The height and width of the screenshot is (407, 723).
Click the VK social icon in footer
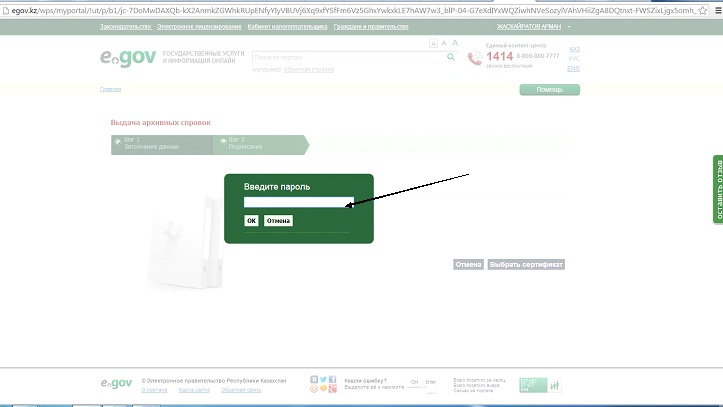pyautogui.click(x=314, y=380)
